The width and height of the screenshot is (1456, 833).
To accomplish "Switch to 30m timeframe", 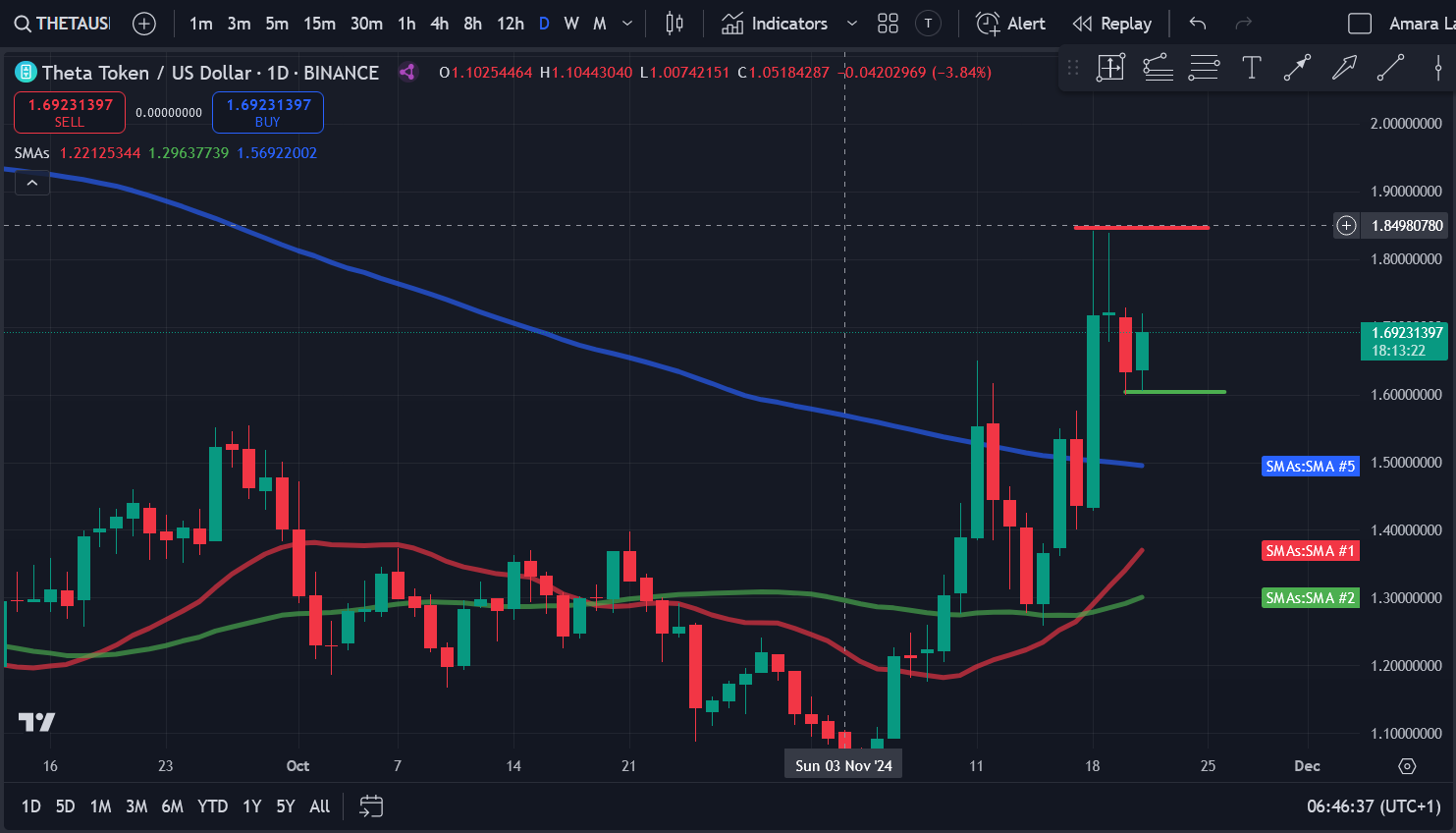I will click(366, 24).
